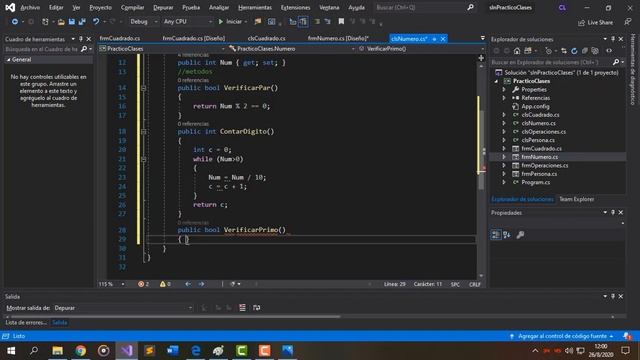Image resolution: width=640 pixels, height=360 pixels.
Task: Save the current file with the disk icon
Action: pyautogui.click(x=71, y=22)
